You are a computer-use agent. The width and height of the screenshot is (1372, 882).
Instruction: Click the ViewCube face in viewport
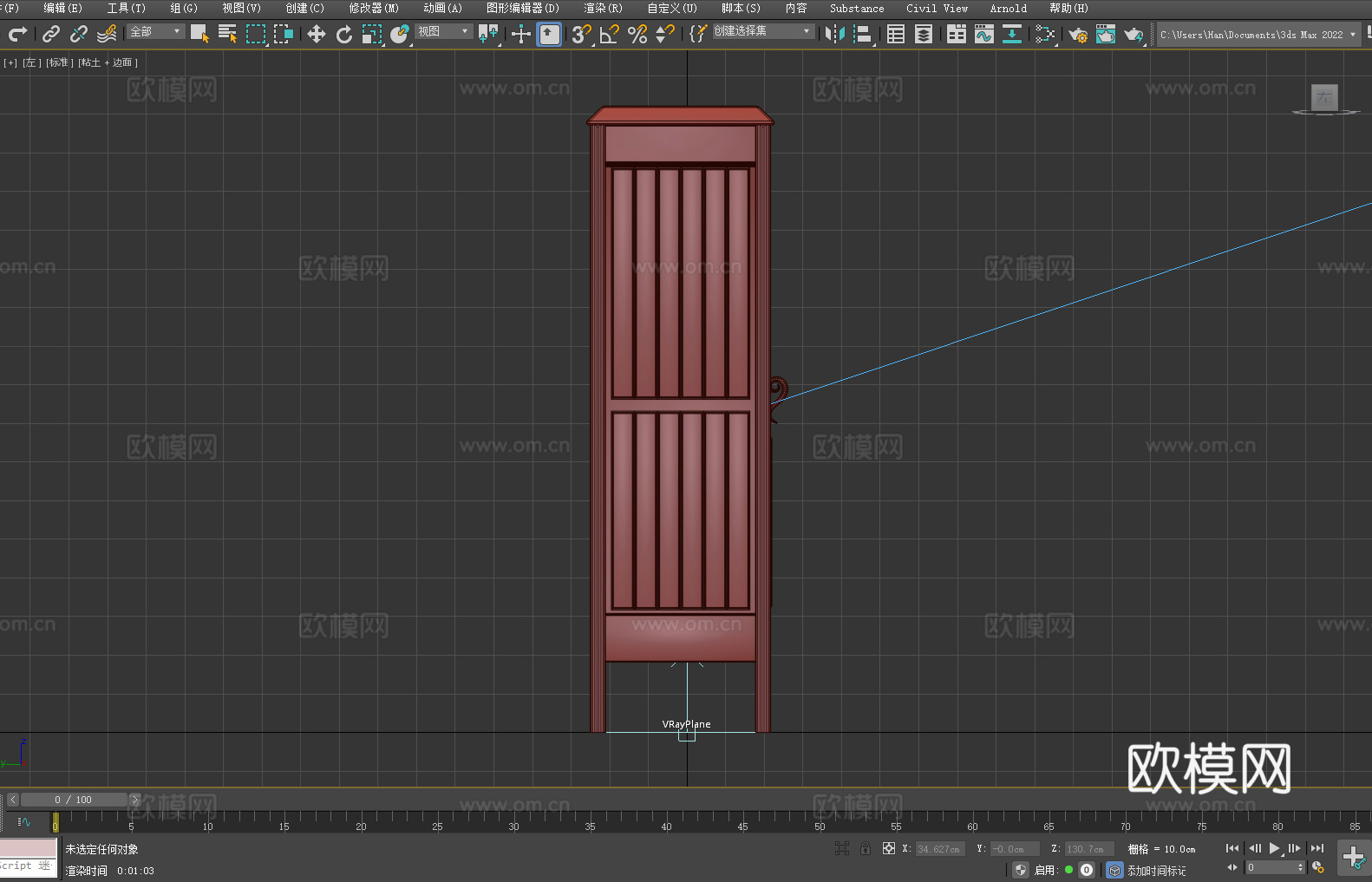coord(1324,97)
